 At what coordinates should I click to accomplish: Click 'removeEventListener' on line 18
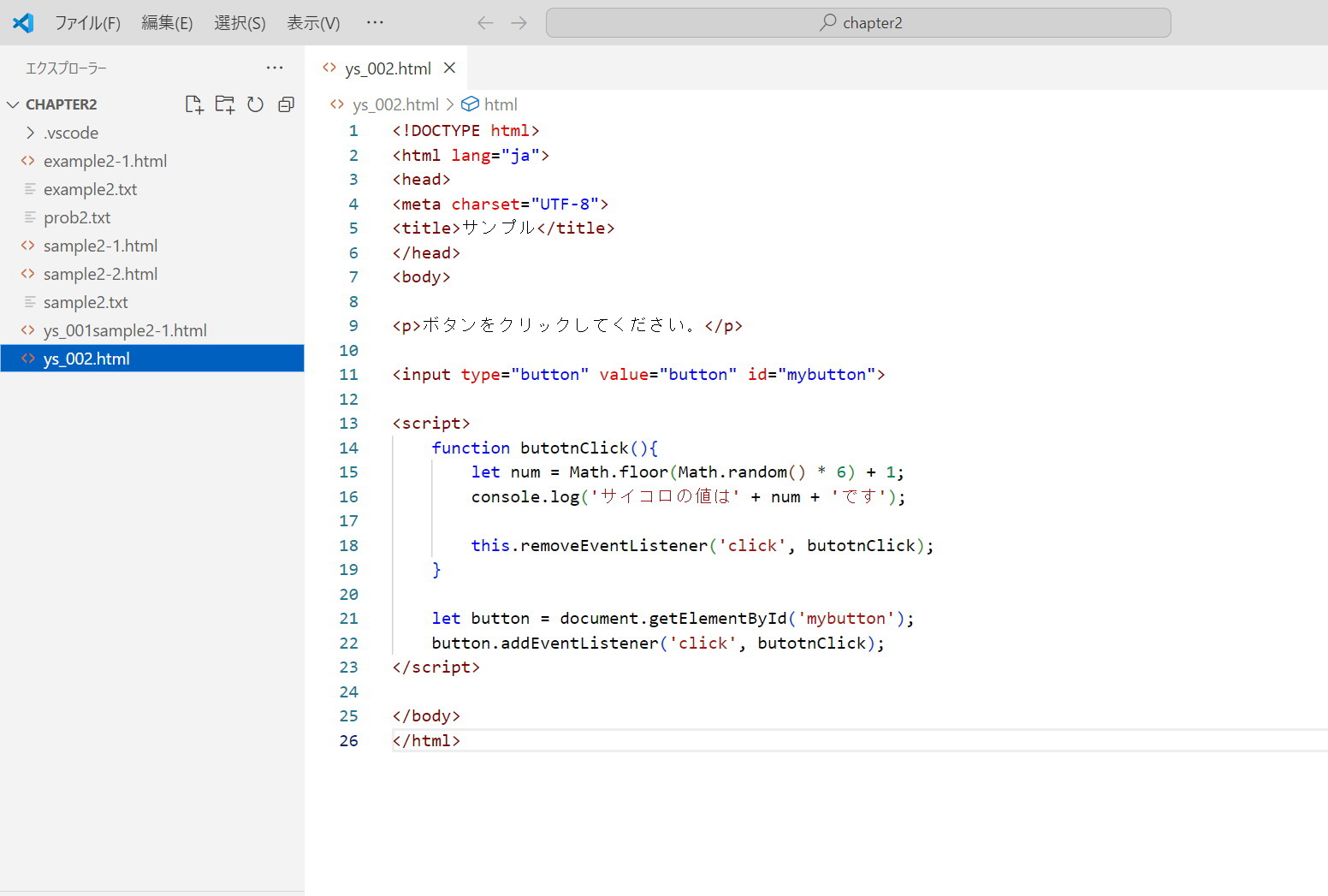[614, 545]
